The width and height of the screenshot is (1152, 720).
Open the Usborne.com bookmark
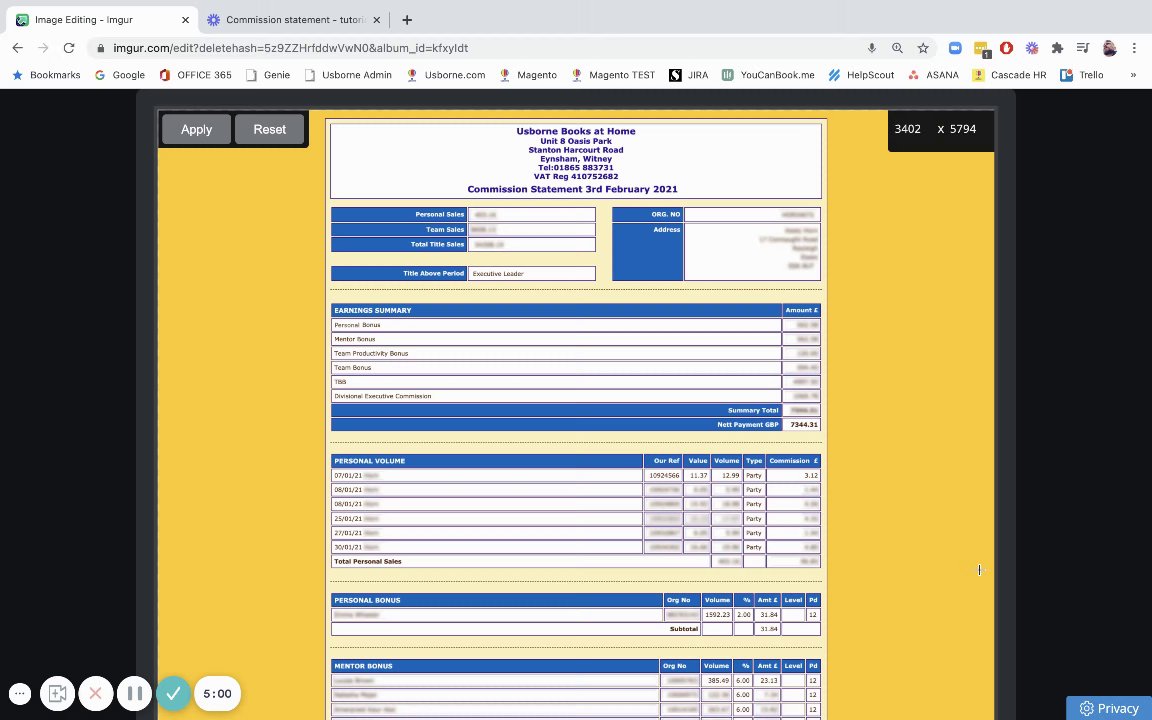[x=446, y=75]
